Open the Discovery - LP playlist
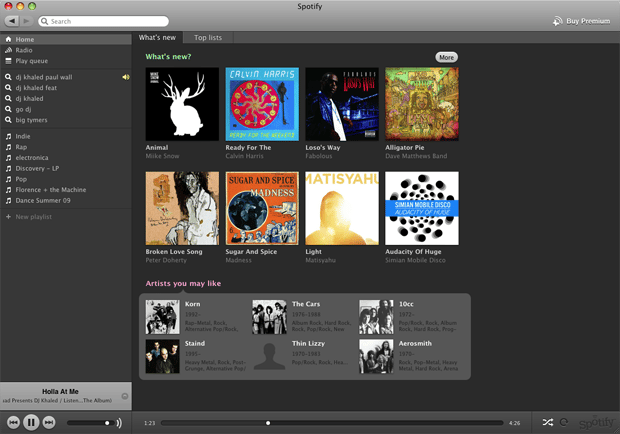Viewport: 620px width, 434px height. click(x=66, y=168)
